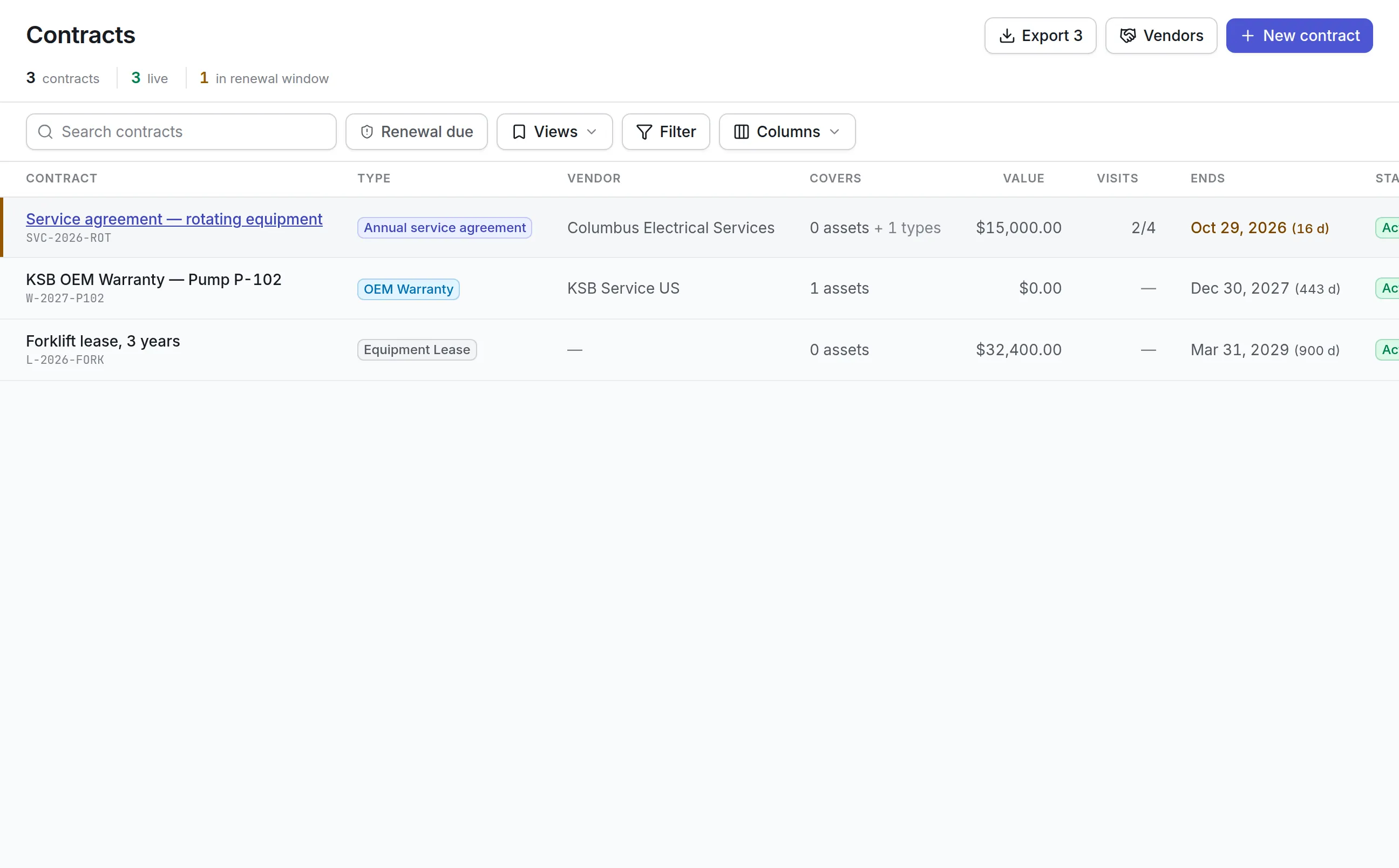Sort by the ENDS column header
Viewport: 1399px width, 868px height.
pyautogui.click(x=1207, y=179)
